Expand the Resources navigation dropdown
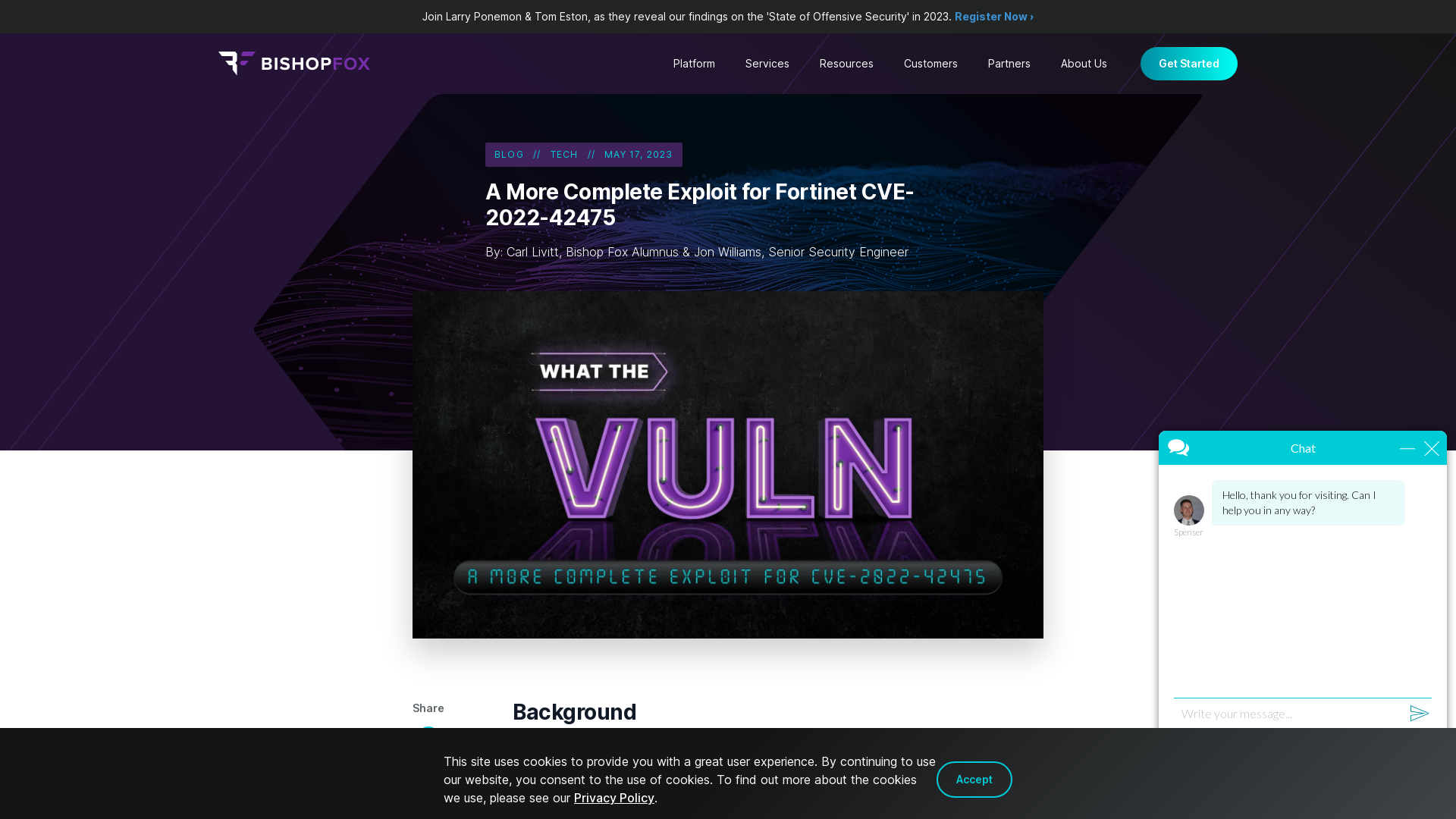 (845, 63)
